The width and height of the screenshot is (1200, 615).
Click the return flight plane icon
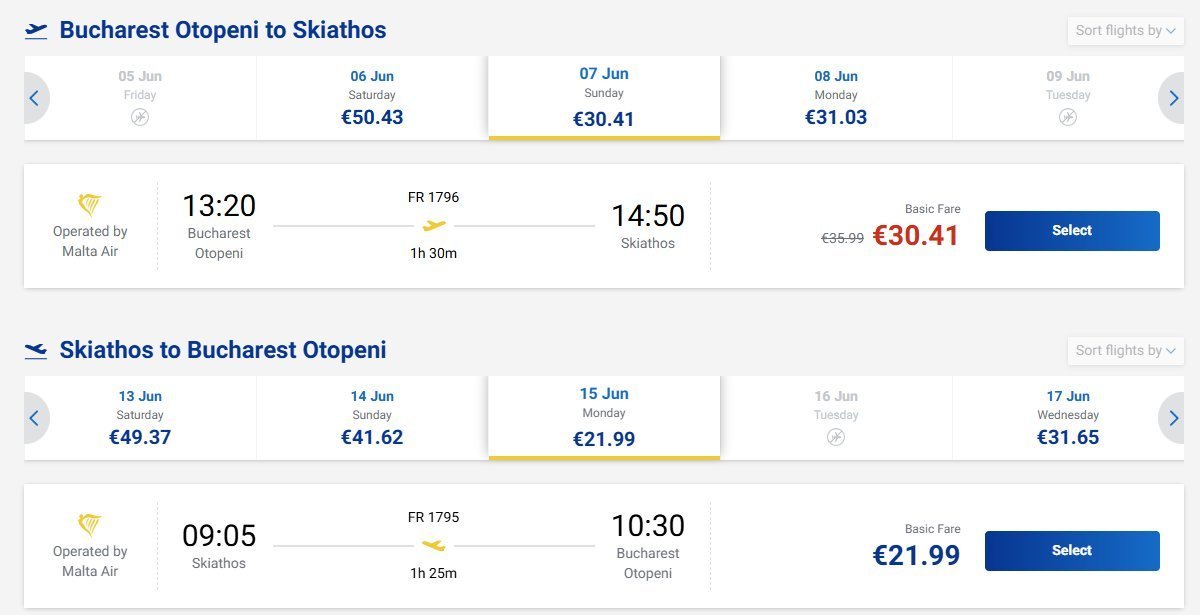(36, 351)
